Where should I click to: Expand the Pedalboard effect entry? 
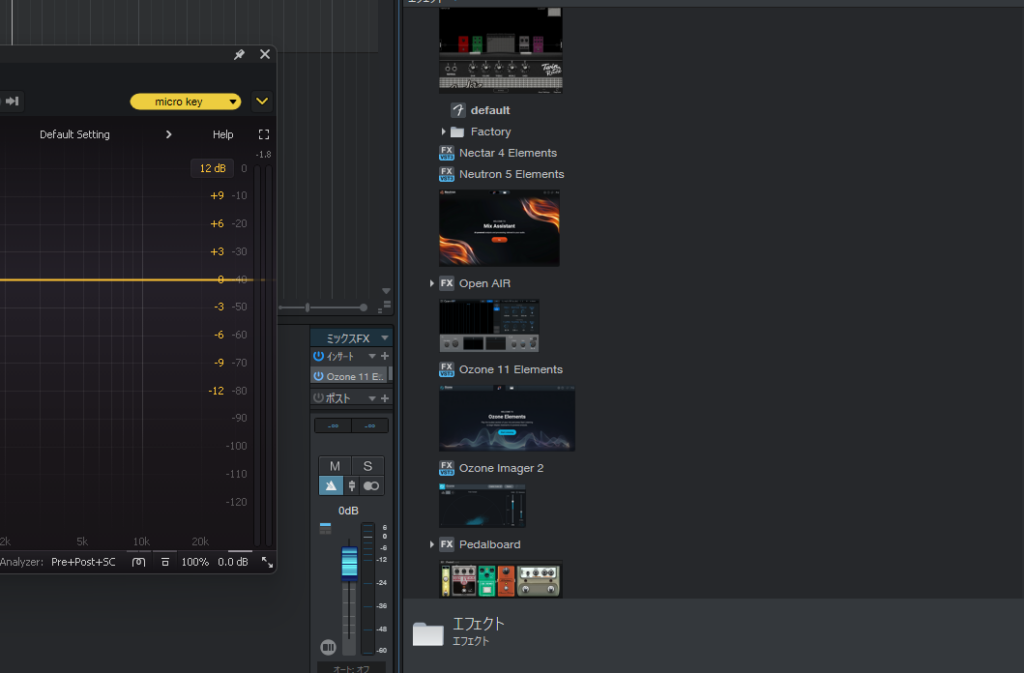coord(432,545)
